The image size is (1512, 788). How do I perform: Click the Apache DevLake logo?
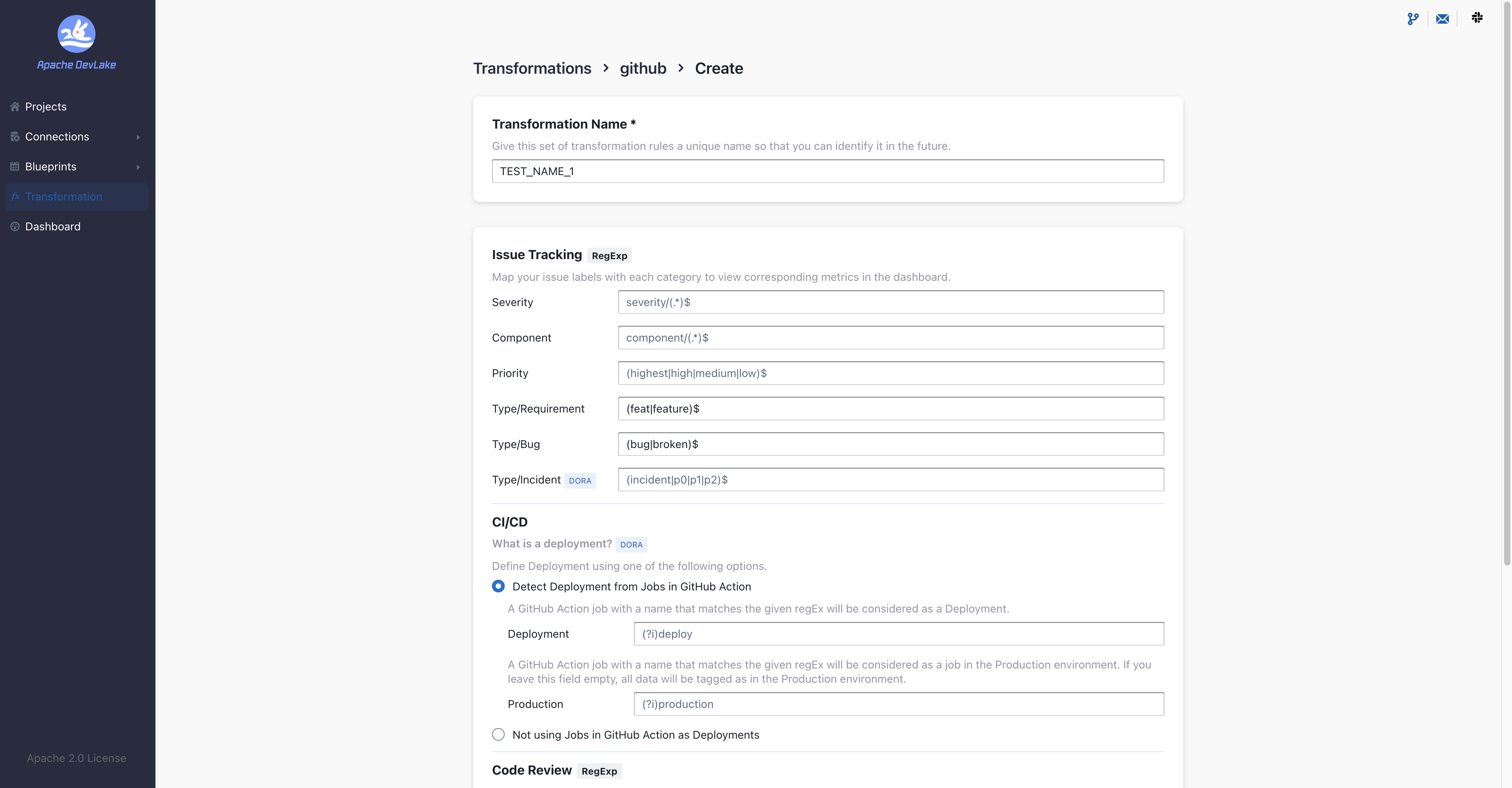click(x=76, y=35)
